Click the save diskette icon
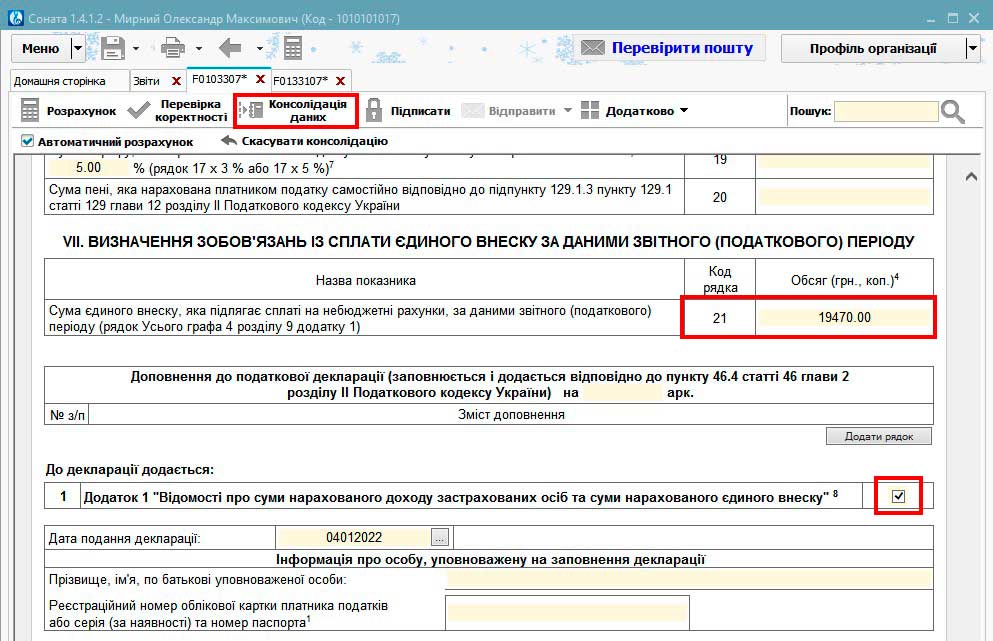 point(113,48)
